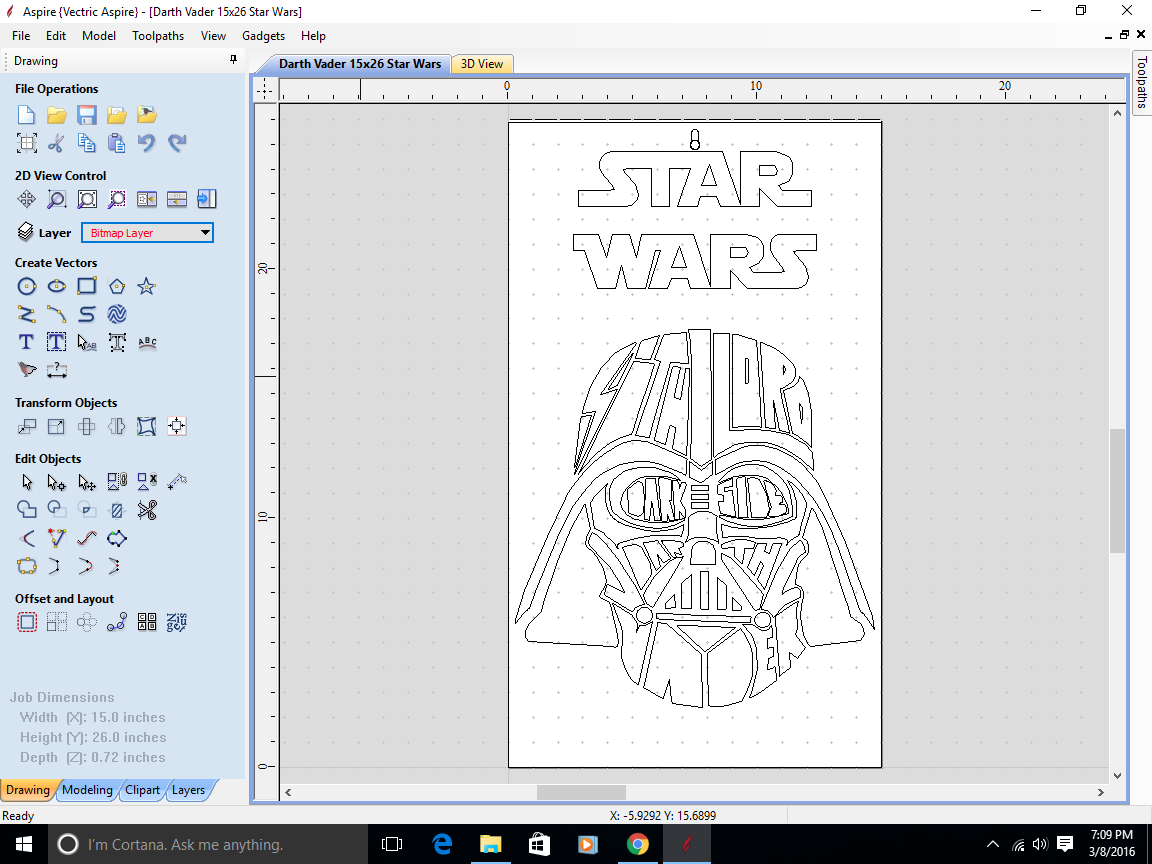Screen dimensions: 1152x864
Task: Toggle the Drawing panel pushpin
Action: (x=233, y=59)
